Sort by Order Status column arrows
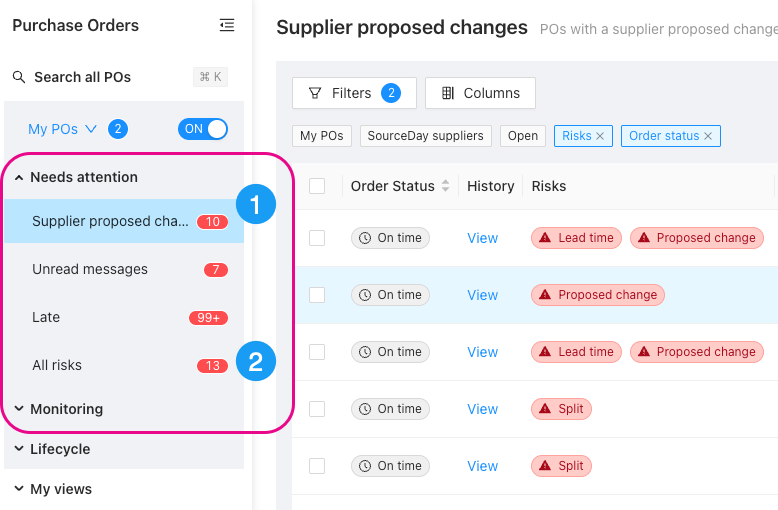This screenshot has height=510, width=778. (446, 186)
